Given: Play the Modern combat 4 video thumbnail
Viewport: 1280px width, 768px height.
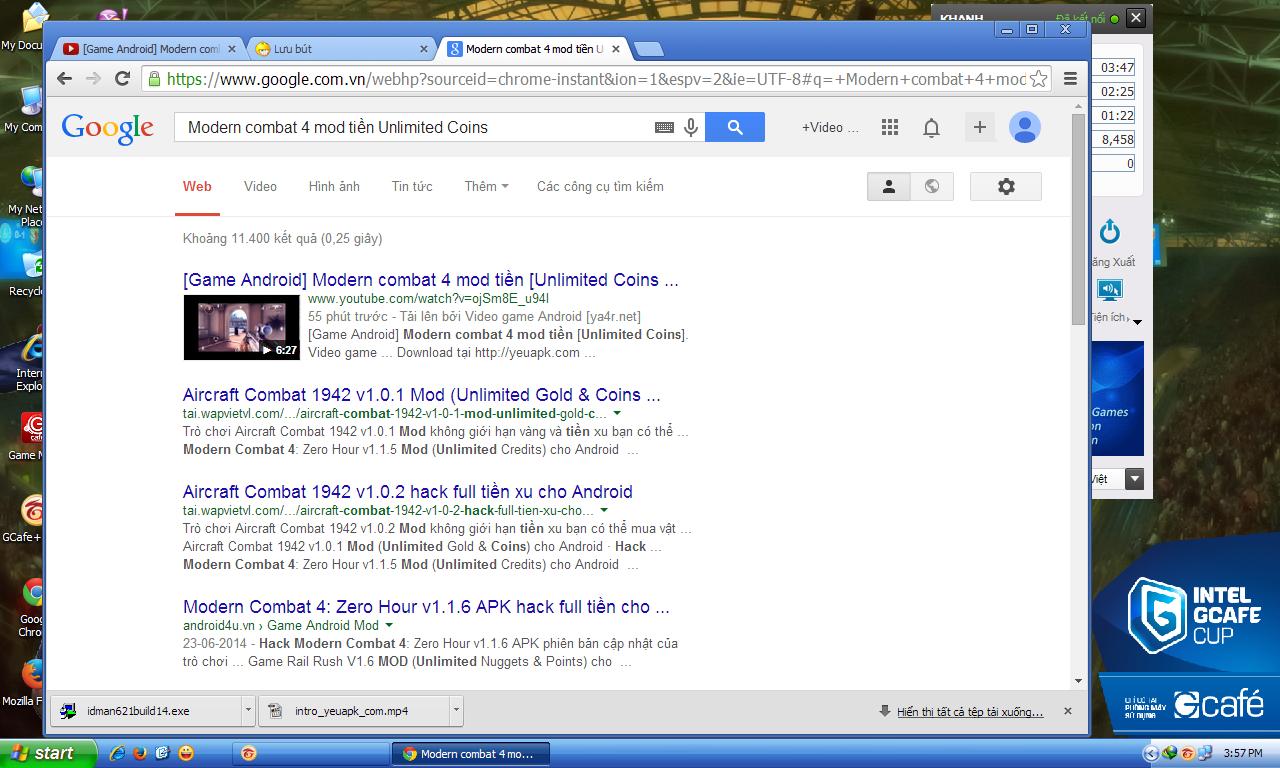Looking at the screenshot, I should tap(241, 327).
